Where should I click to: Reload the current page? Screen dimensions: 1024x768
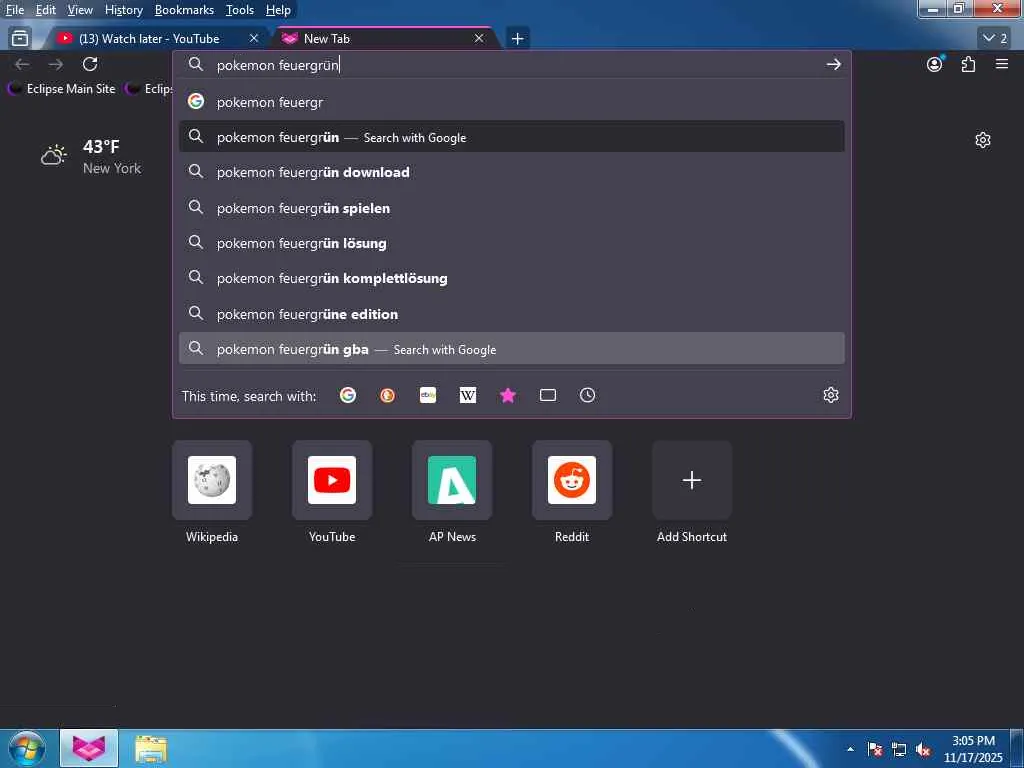(x=90, y=64)
